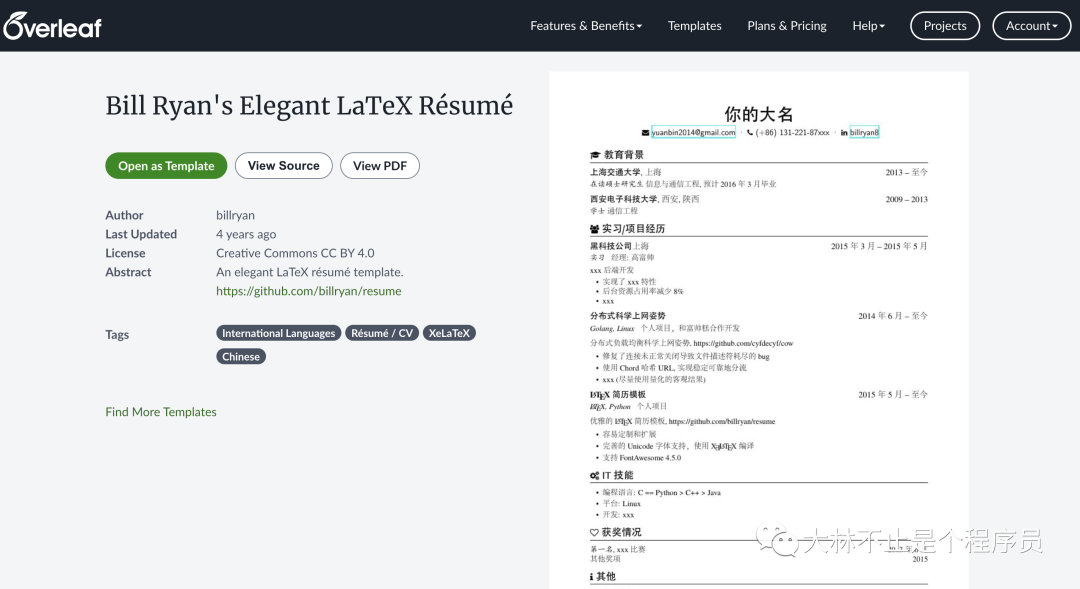Open the Projects page button

point(944,25)
